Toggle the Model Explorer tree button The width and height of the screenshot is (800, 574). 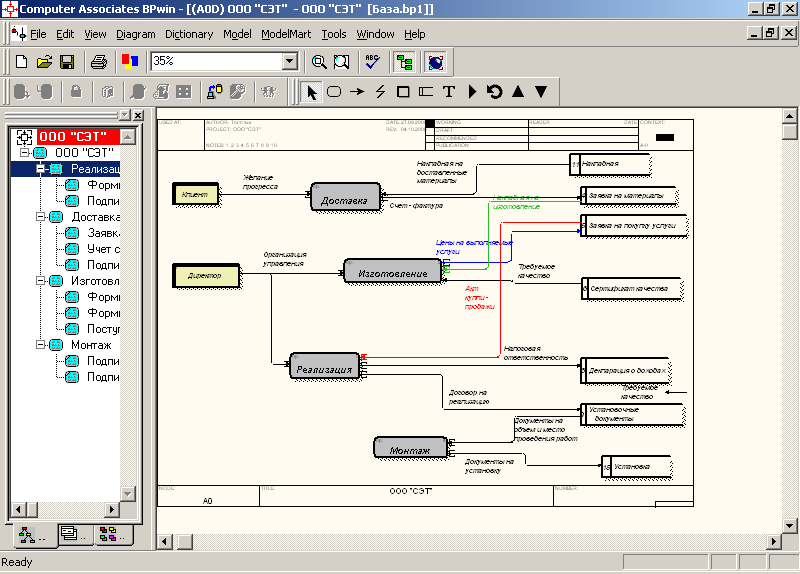click(x=405, y=62)
